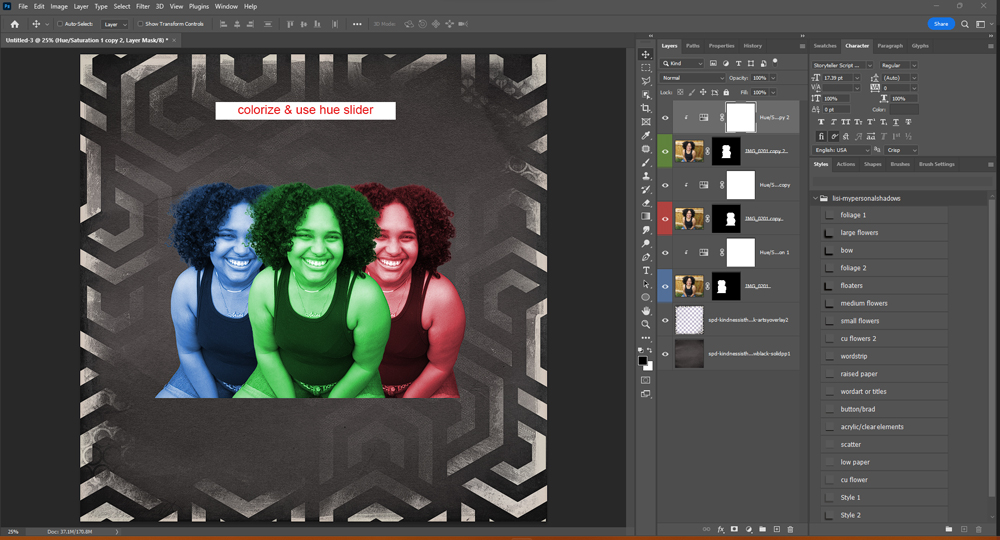
Task: Switch to the Swatches tab
Action: [x=825, y=46]
